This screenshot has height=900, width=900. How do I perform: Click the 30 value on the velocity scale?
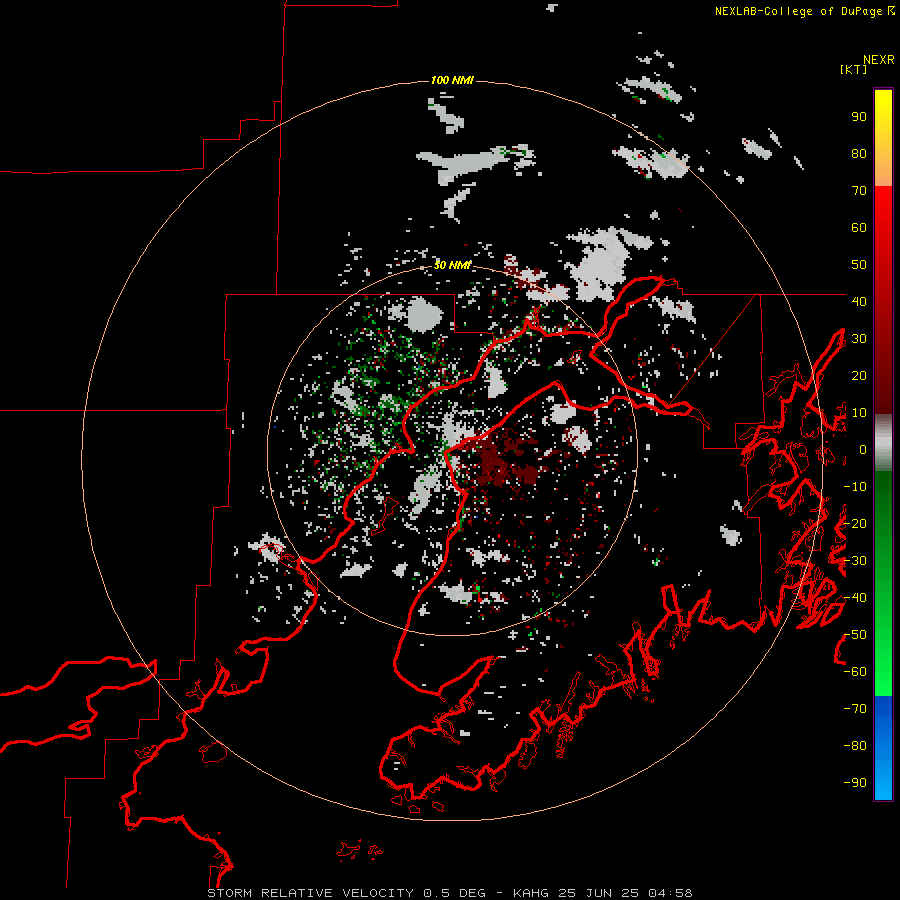tap(859, 339)
